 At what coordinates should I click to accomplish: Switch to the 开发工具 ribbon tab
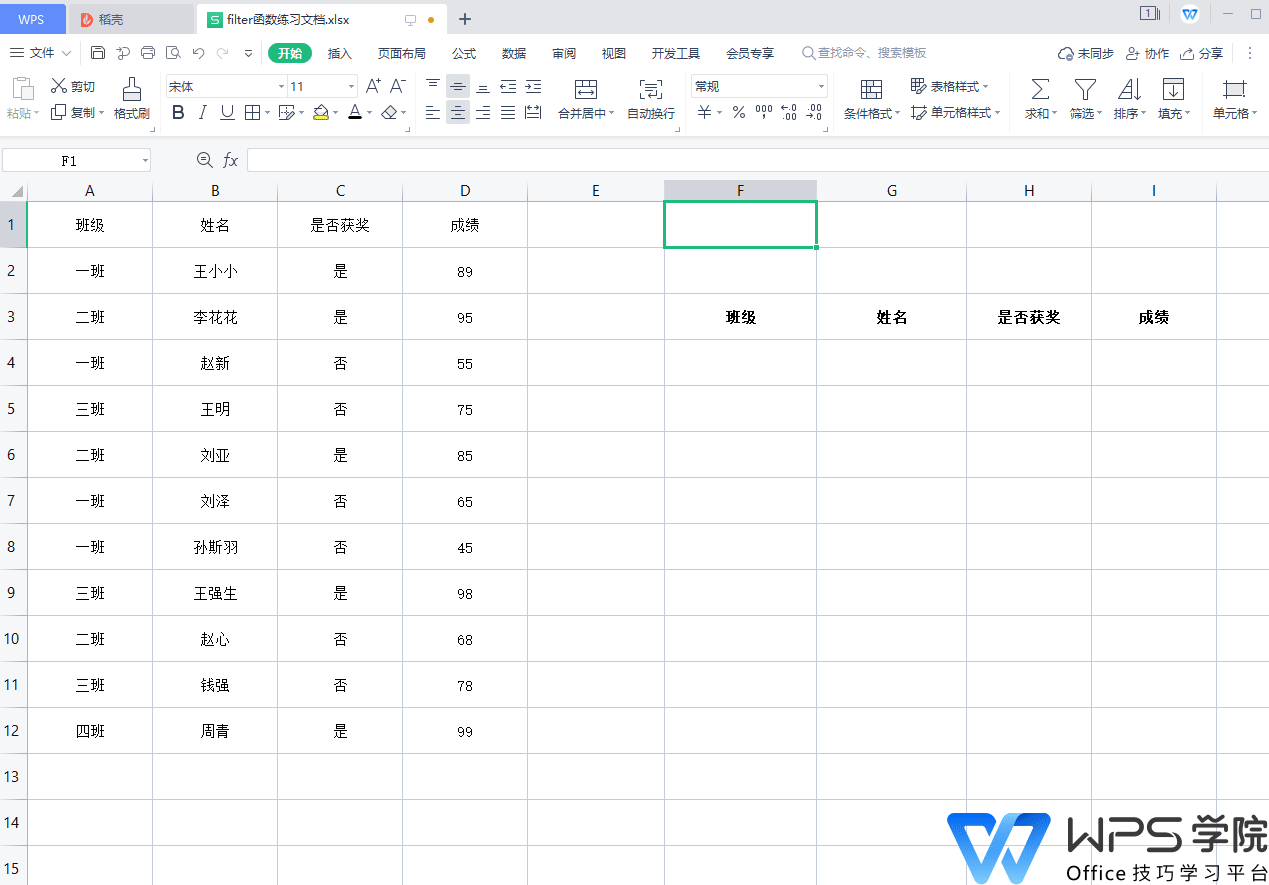(676, 53)
